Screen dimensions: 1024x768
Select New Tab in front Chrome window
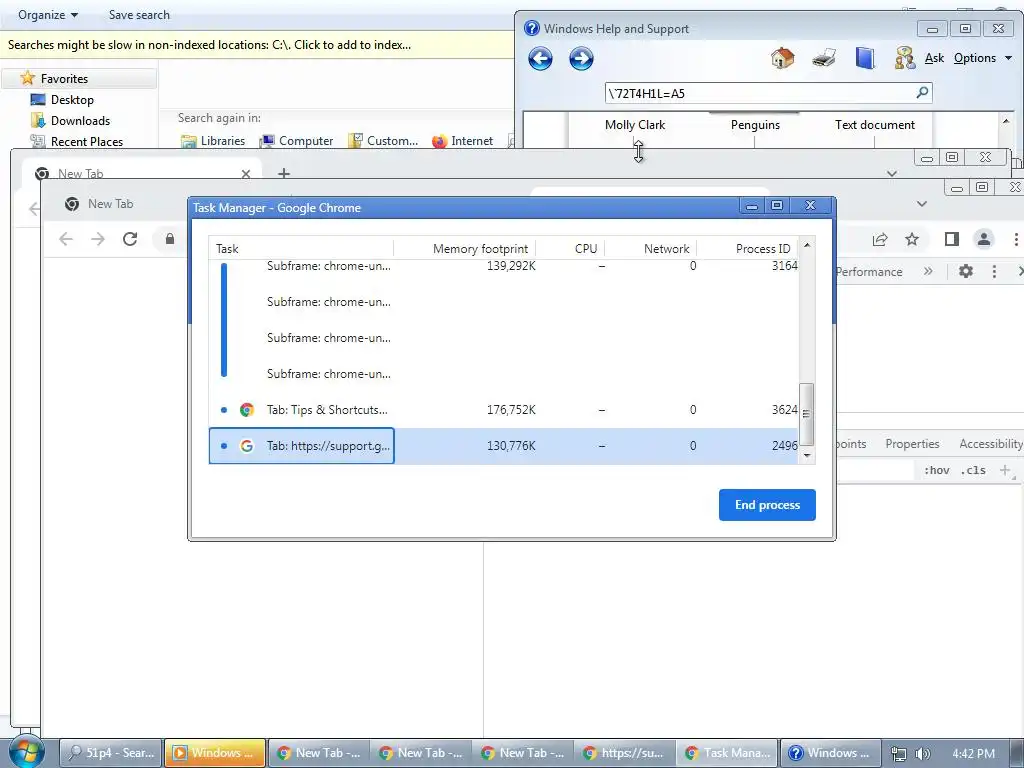pyautogui.click(x=110, y=204)
